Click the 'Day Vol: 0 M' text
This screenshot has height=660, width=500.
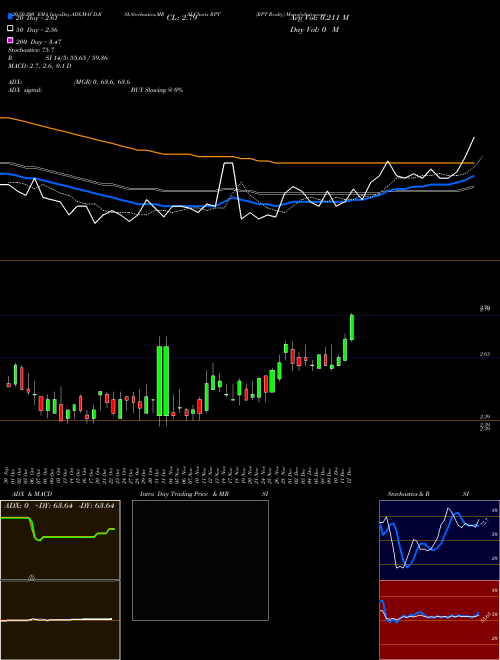[x=314, y=30]
